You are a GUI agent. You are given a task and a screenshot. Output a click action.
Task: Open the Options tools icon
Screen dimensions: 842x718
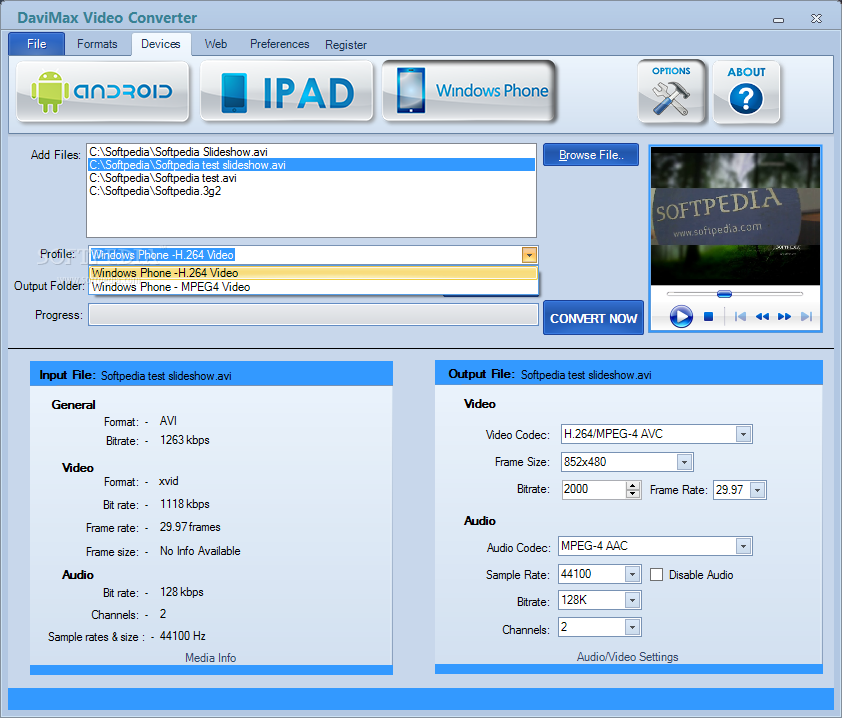(x=671, y=92)
